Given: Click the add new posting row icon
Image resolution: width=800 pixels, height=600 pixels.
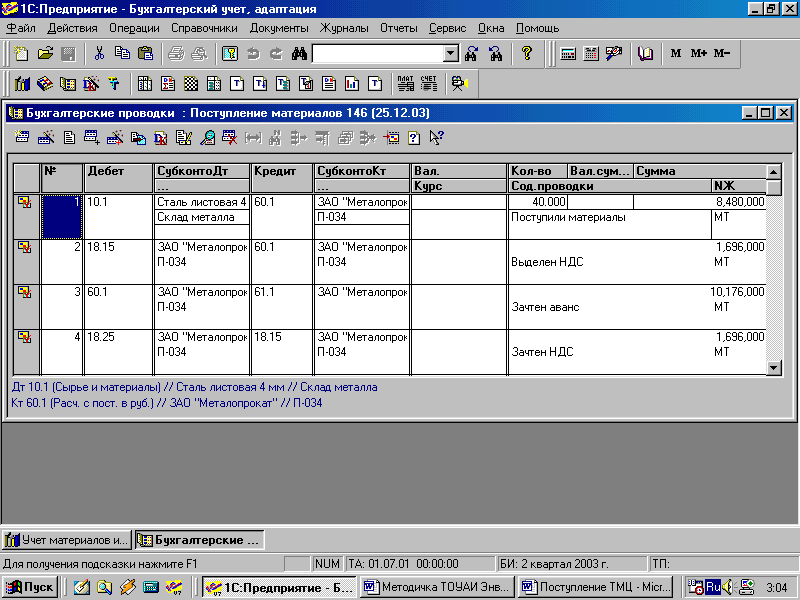Looking at the screenshot, I should (x=92, y=138).
